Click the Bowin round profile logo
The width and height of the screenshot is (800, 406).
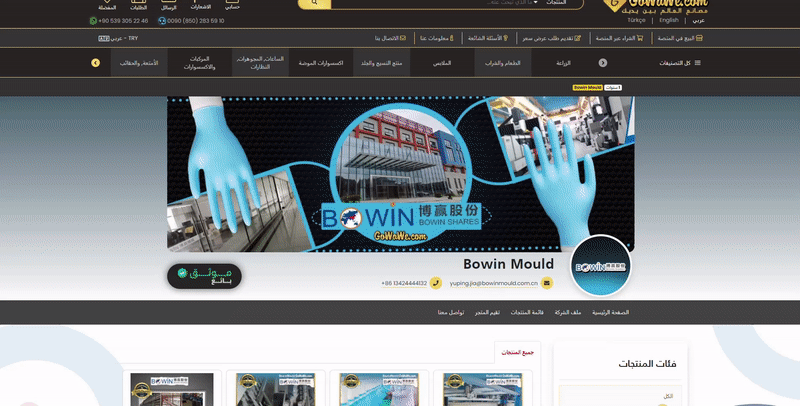601,266
